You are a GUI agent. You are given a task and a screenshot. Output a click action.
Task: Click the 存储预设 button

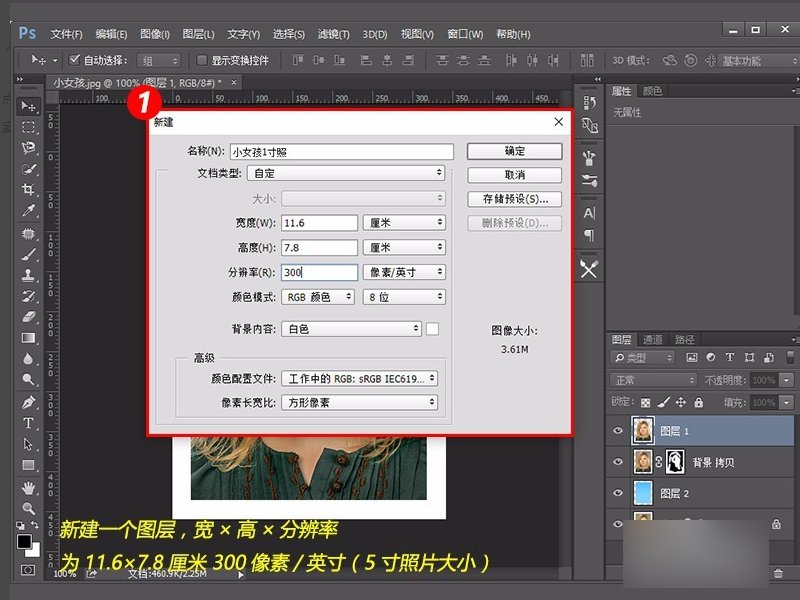pyautogui.click(x=513, y=199)
